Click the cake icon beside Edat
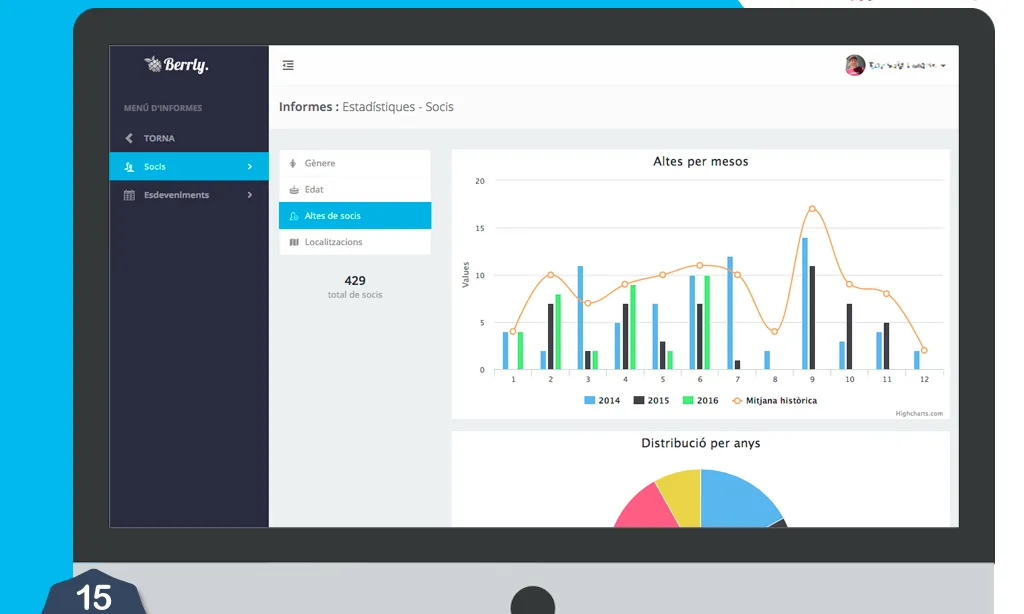Image resolution: width=1024 pixels, height=614 pixels. click(294, 189)
